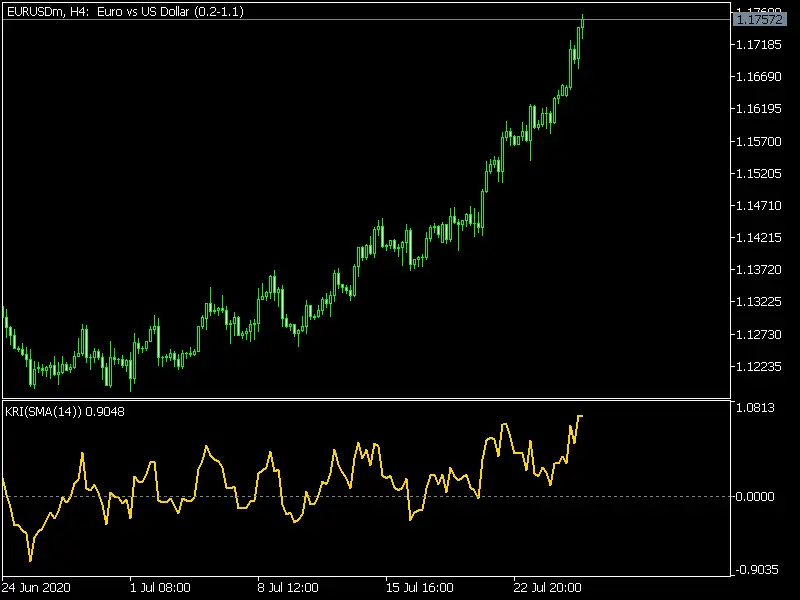The height and width of the screenshot is (600, 800).
Task: Click the latest candlestick at chart top
Action: [583, 24]
